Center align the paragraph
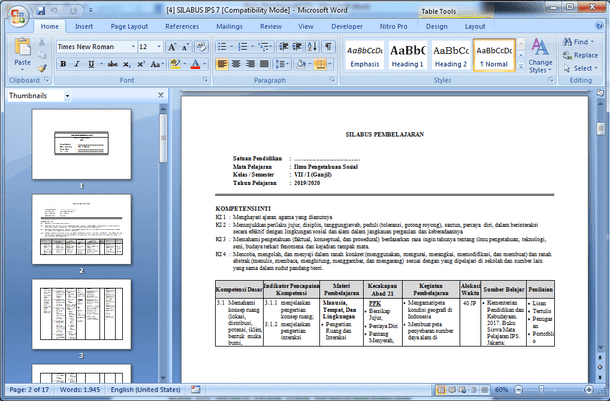 click(x=236, y=64)
